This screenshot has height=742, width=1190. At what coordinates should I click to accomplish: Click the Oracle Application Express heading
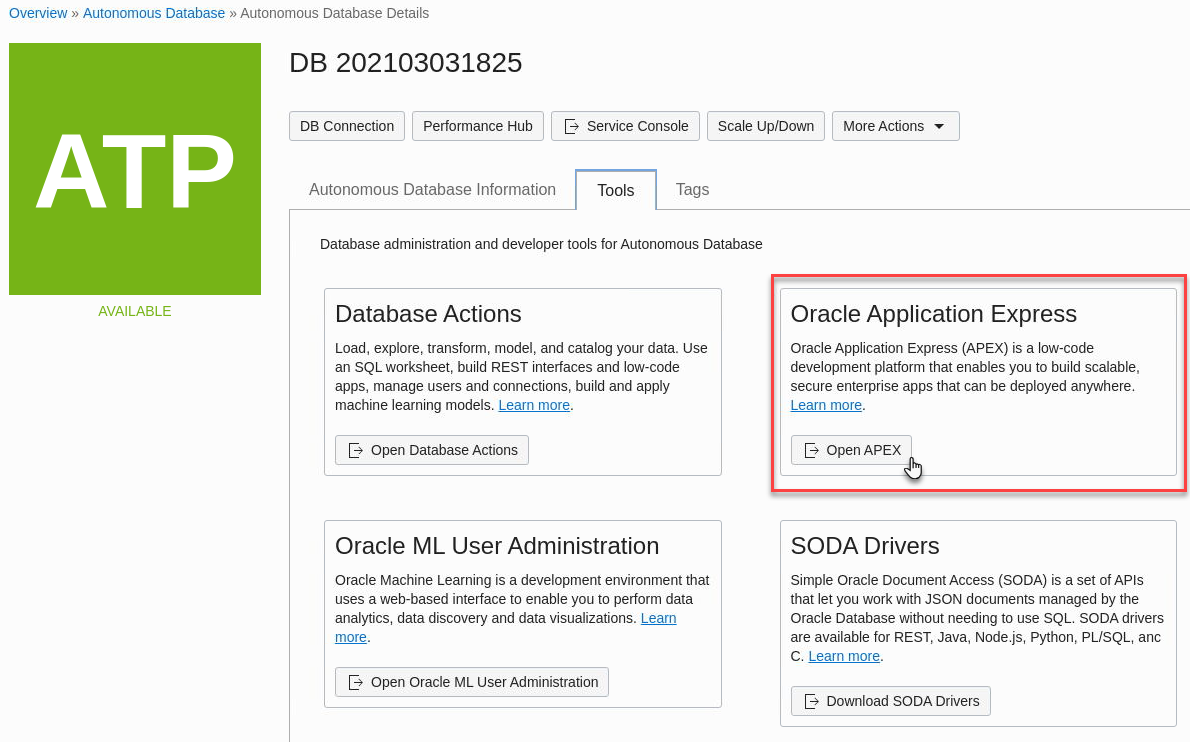coord(933,314)
